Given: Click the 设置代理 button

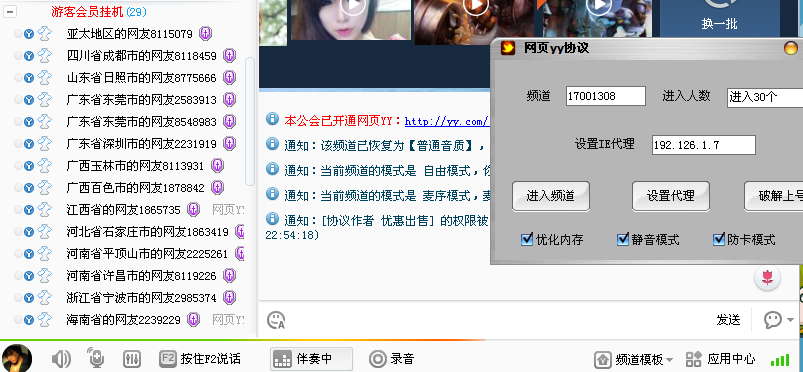Looking at the screenshot, I should [x=670, y=196].
